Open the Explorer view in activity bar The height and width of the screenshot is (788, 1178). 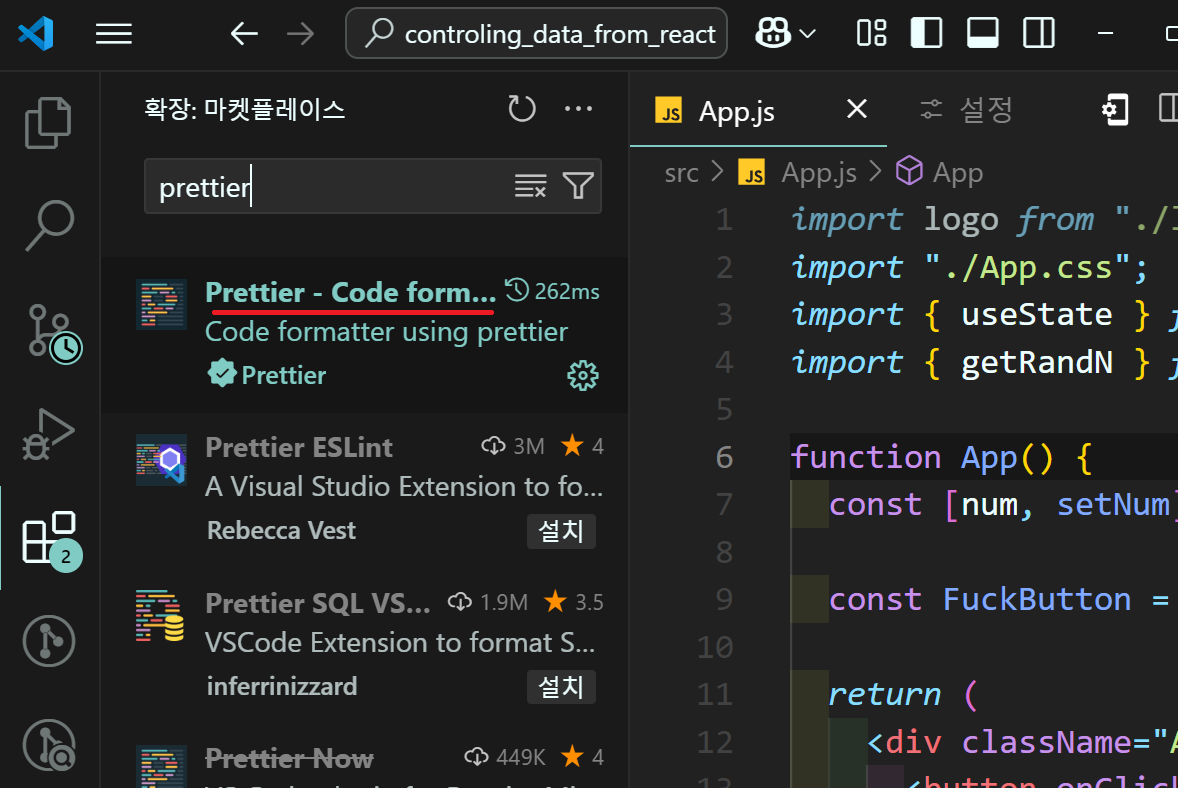[49, 122]
